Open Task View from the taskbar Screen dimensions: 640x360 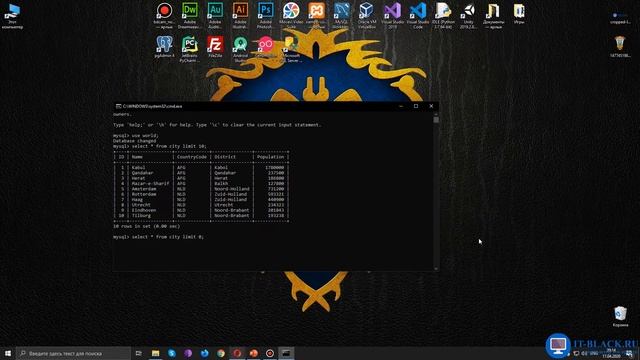pyautogui.click(x=139, y=353)
